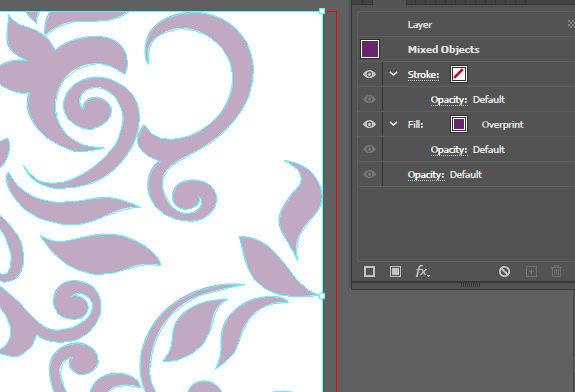Open the purple Fill color swatch

[459, 124]
